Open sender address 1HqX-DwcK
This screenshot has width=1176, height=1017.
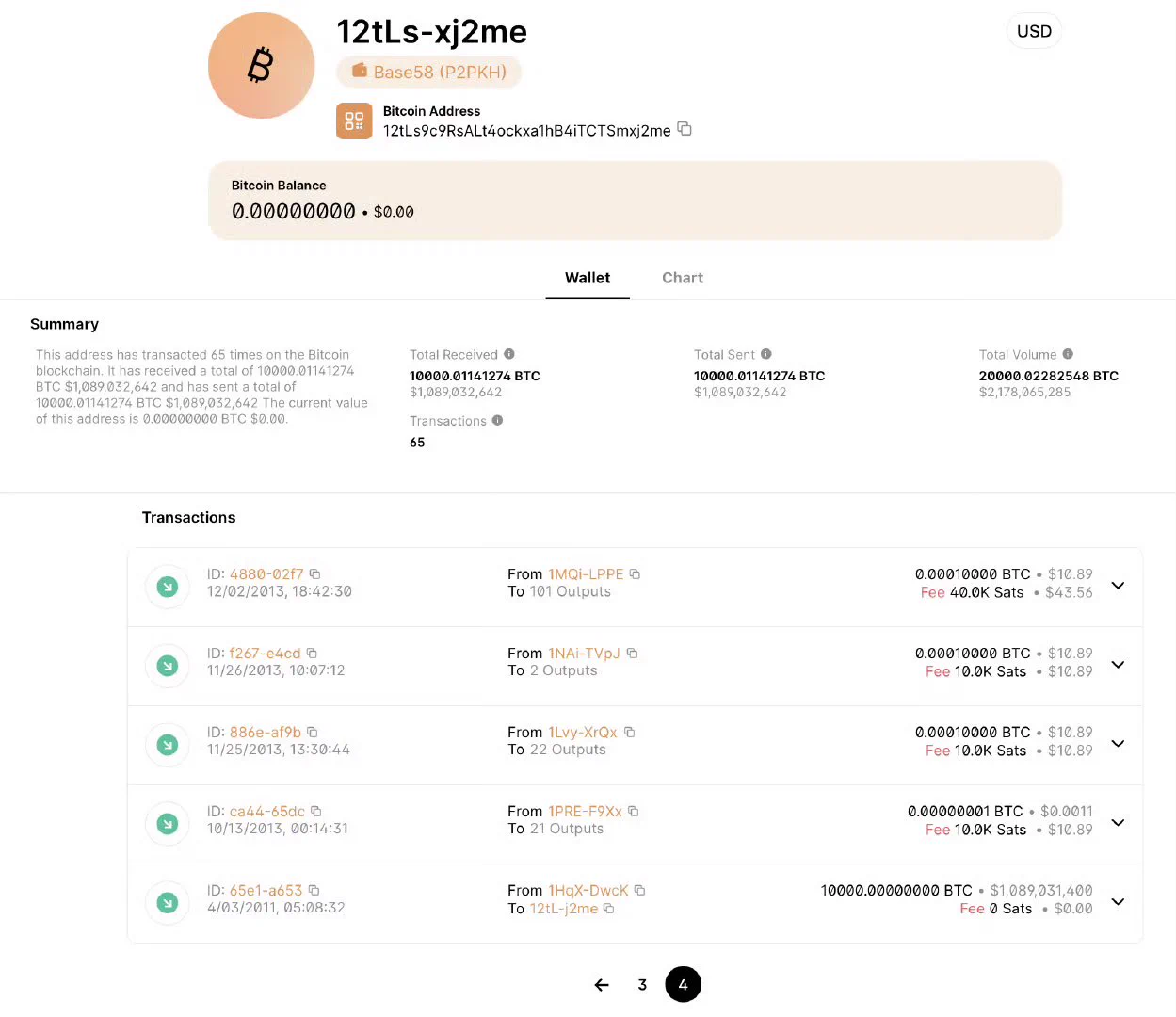coord(588,890)
